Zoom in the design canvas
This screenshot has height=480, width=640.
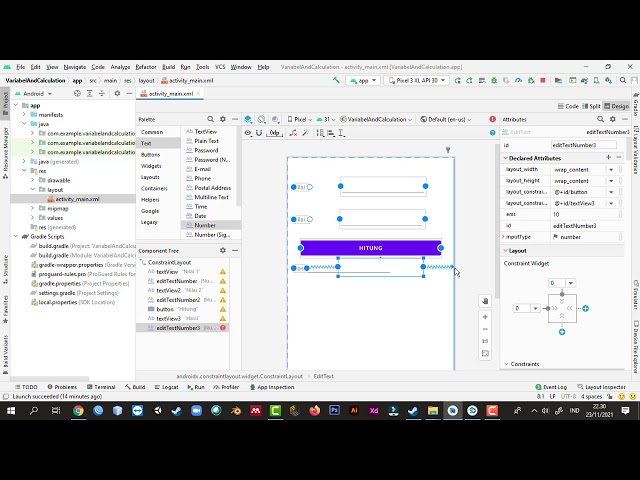coord(485,317)
